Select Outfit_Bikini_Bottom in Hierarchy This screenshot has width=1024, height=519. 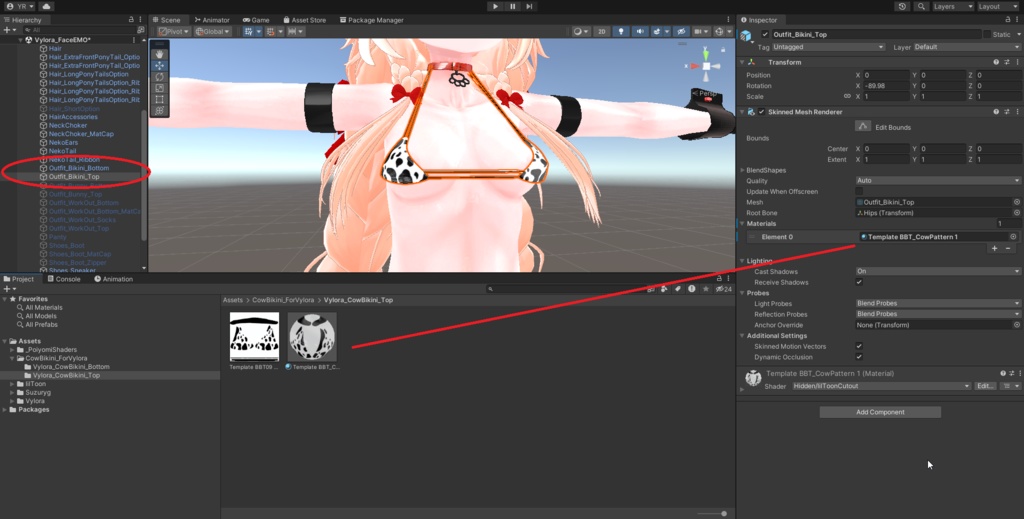tap(79, 168)
